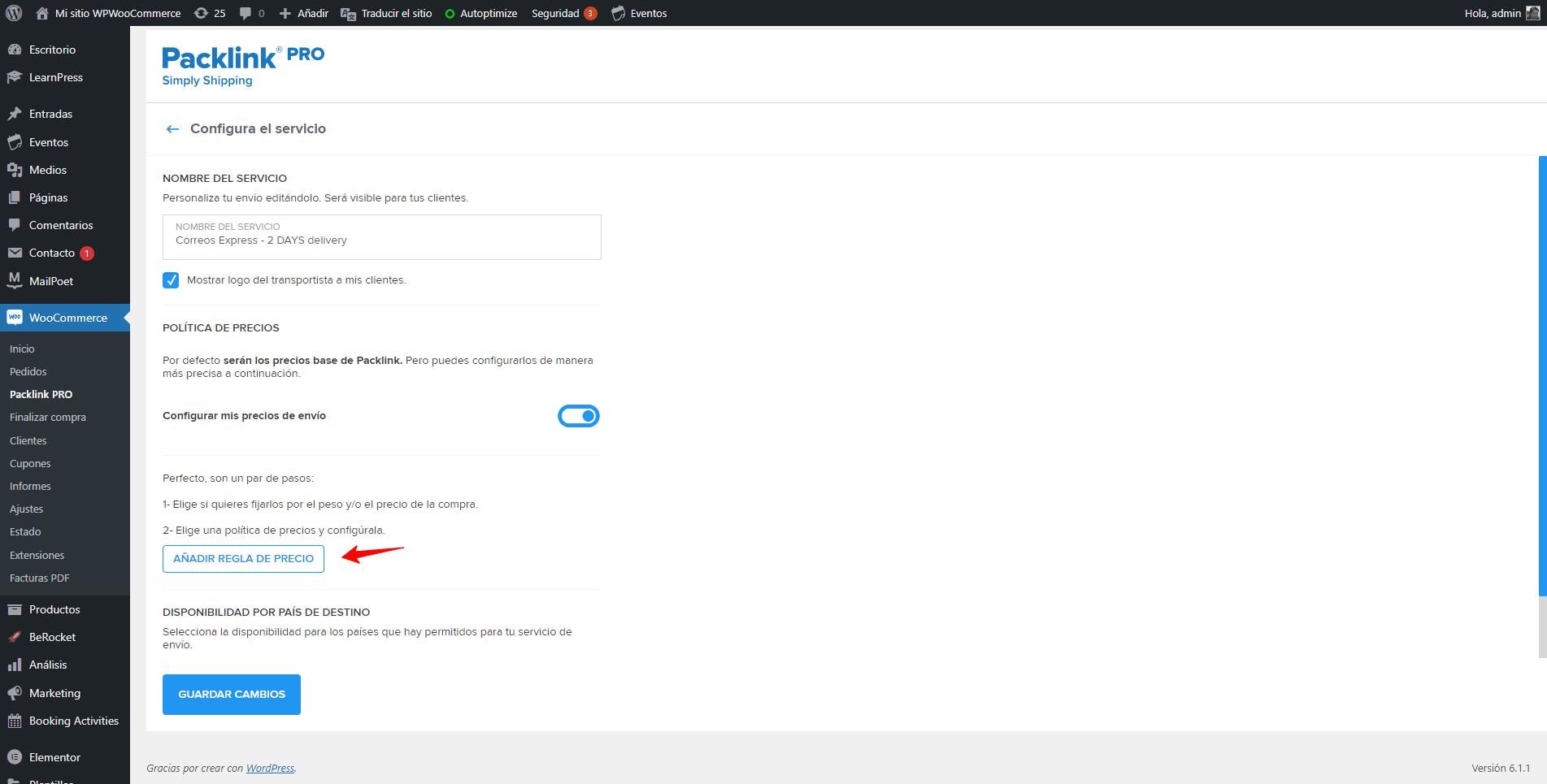Click the Traducir el sitio translate icon
The width and height of the screenshot is (1547, 784).
[x=348, y=14]
